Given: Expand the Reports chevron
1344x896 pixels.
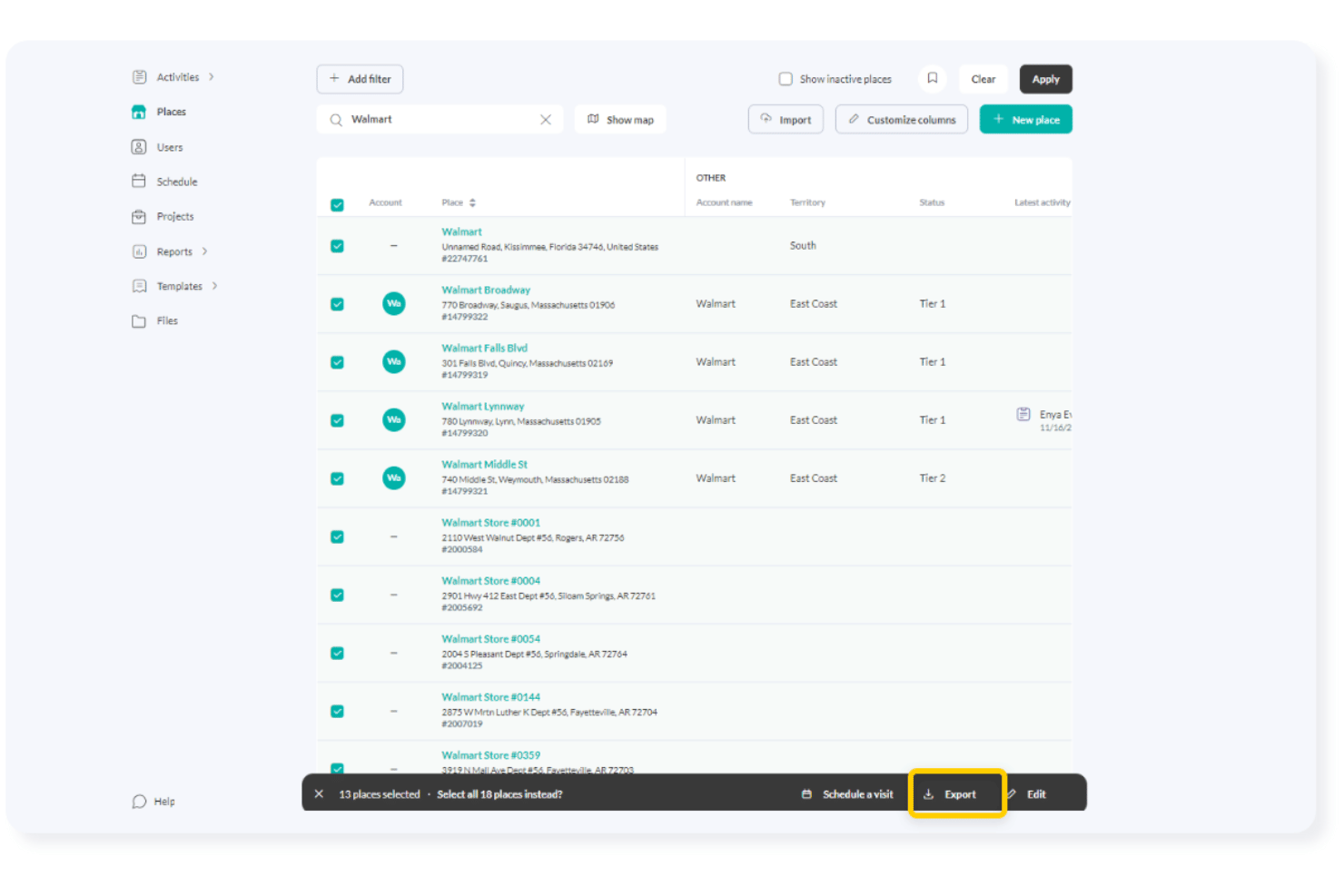Looking at the screenshot, I should point(205,251).
